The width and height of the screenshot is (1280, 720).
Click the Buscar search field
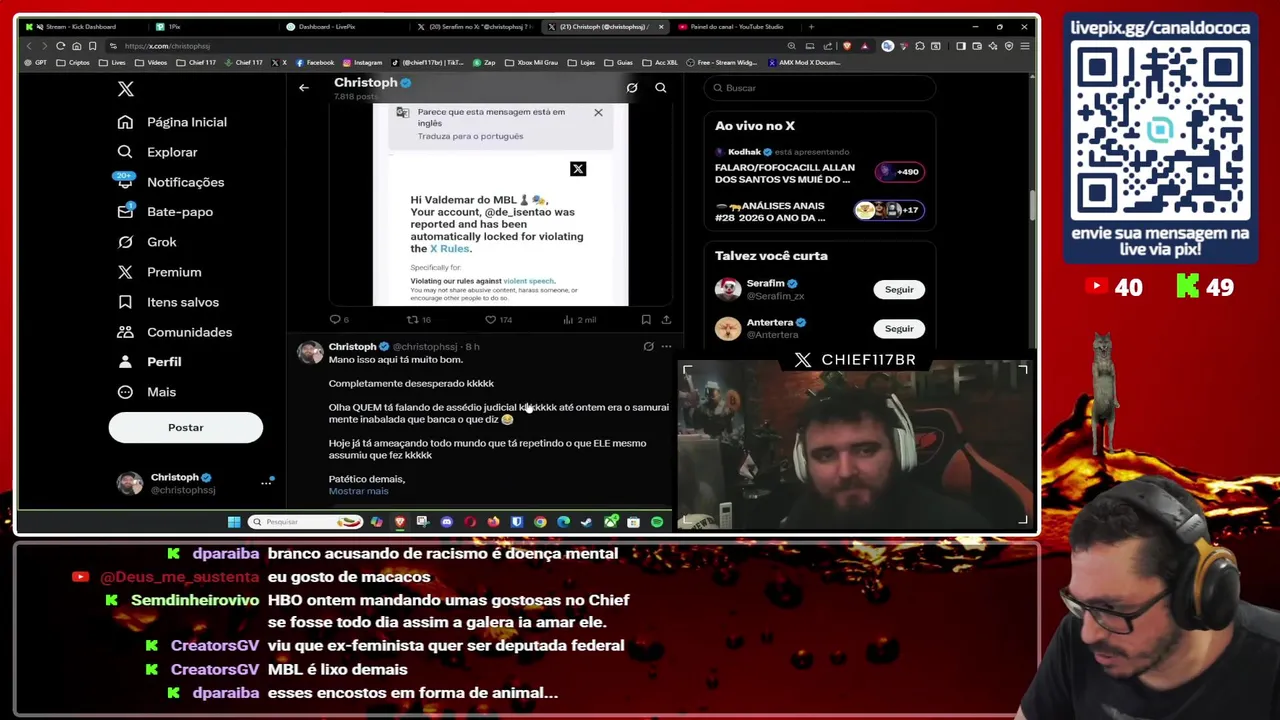(820, 88)
